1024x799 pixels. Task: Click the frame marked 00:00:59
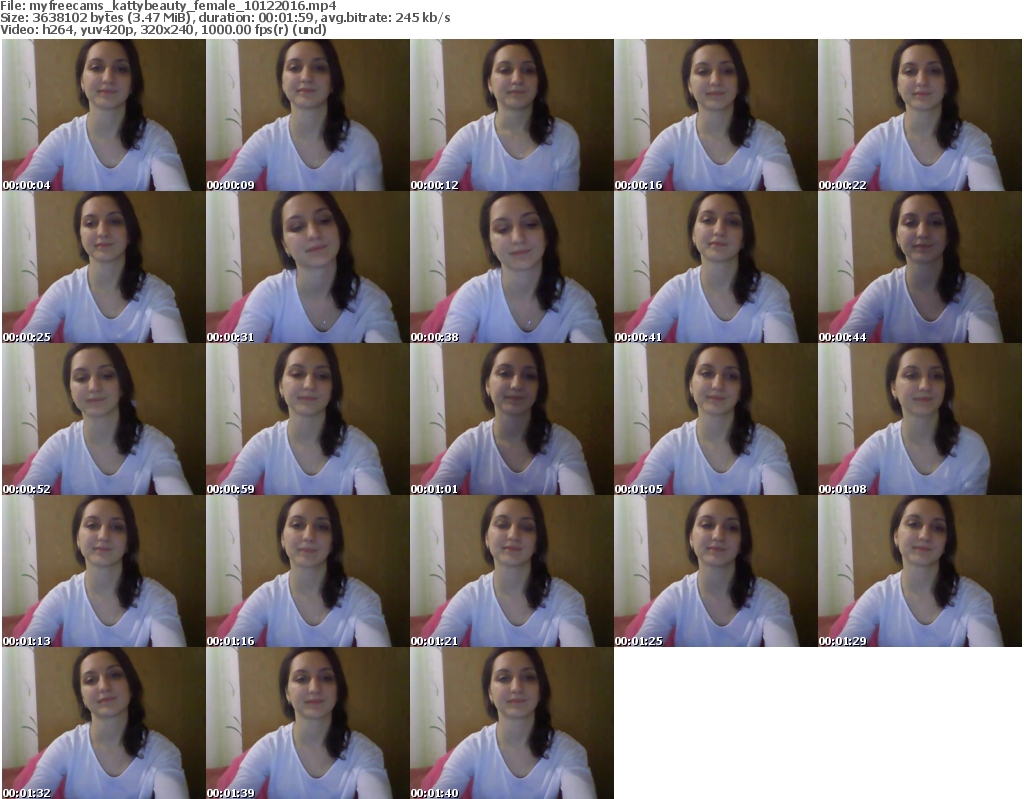click(308, 419)
